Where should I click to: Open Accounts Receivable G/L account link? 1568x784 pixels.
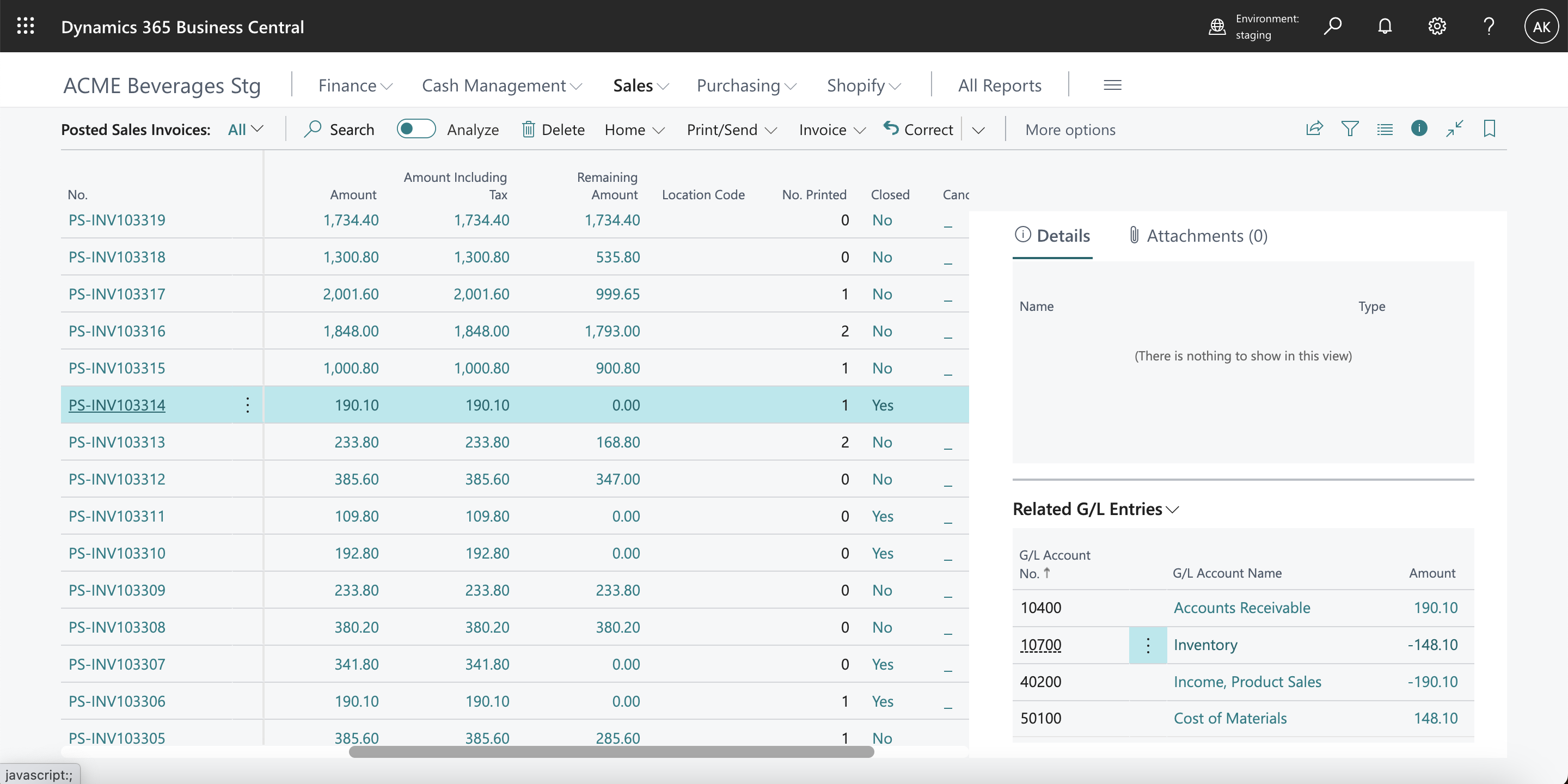pyautogui.click(x=1242, y=608)
